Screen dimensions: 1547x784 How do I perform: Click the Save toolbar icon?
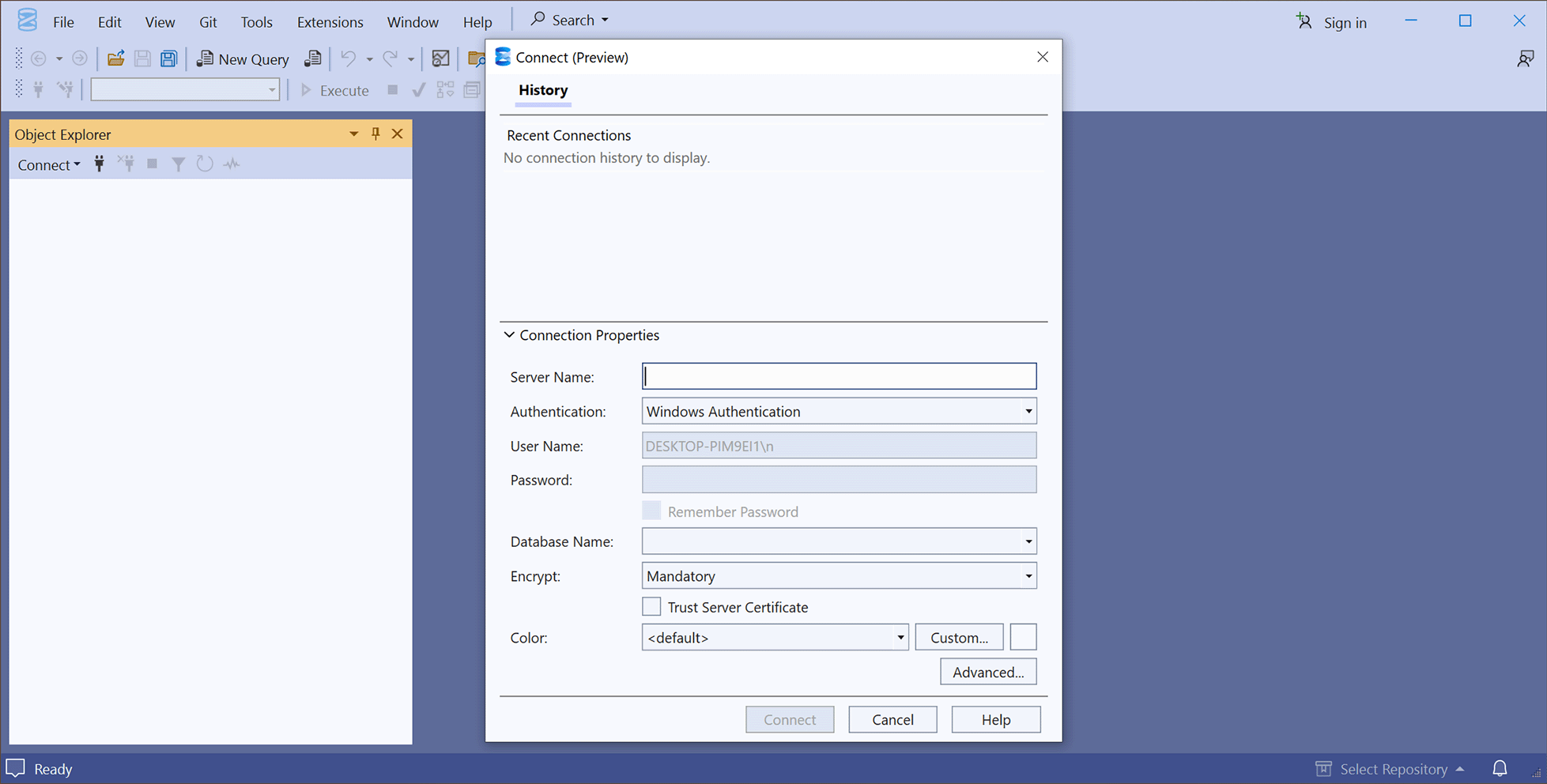pos(142,58)
